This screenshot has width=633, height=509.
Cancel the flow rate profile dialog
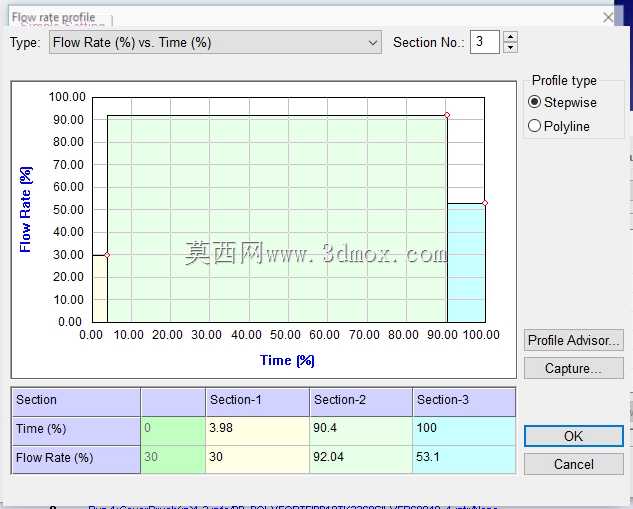(574, 464)
